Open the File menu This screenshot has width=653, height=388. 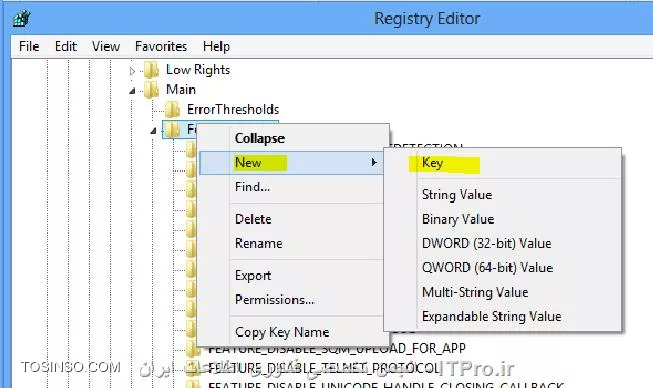pyautogui.click(x=29, y=46)
